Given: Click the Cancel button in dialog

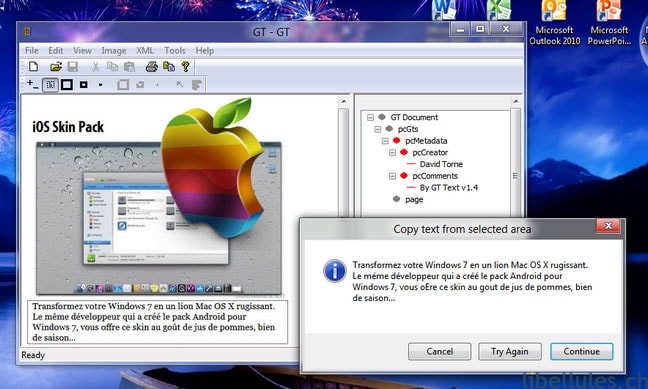Looking at the screenshot, I should 439,351.
